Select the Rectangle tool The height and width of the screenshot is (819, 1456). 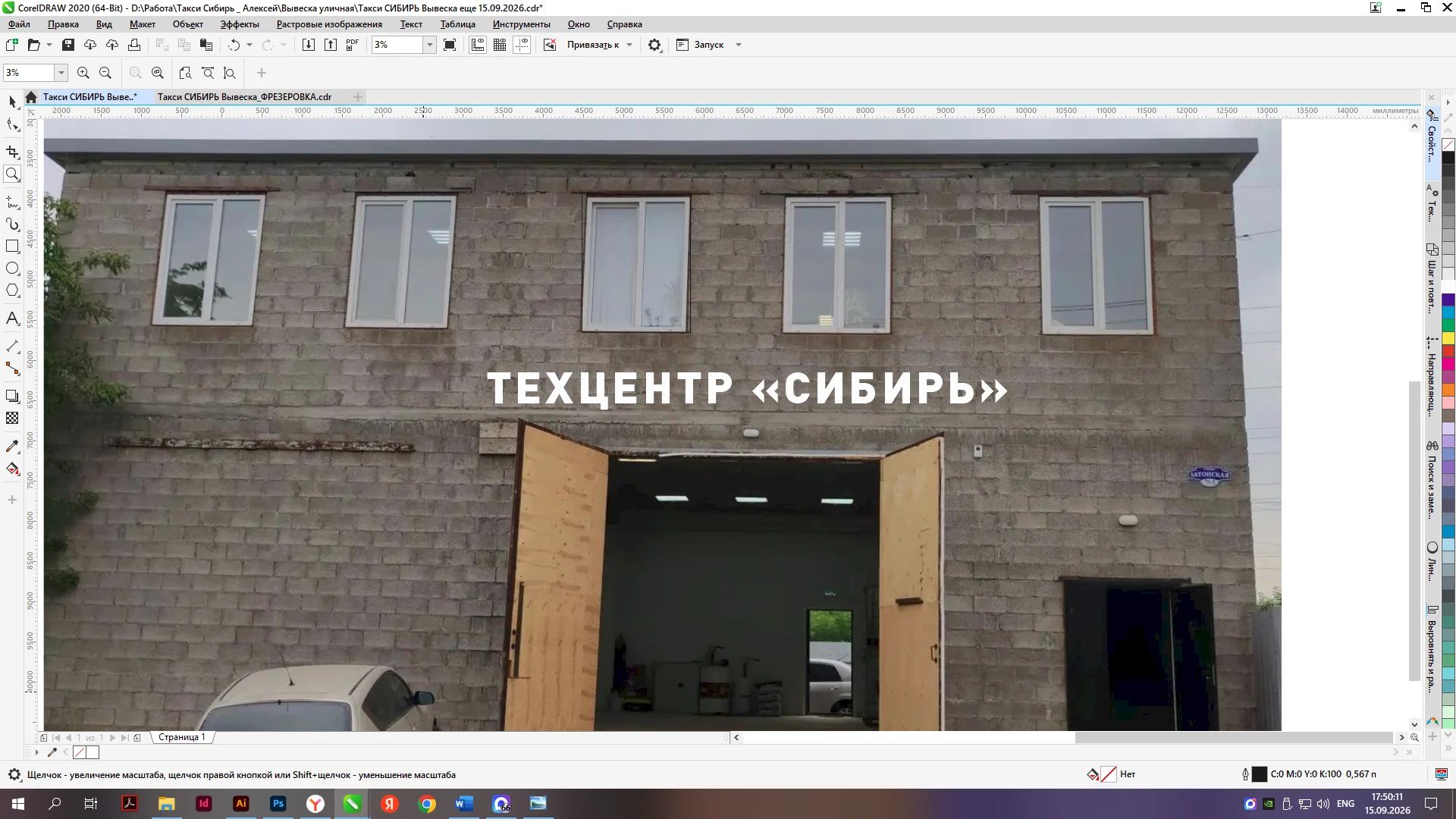tap(12, 246)
